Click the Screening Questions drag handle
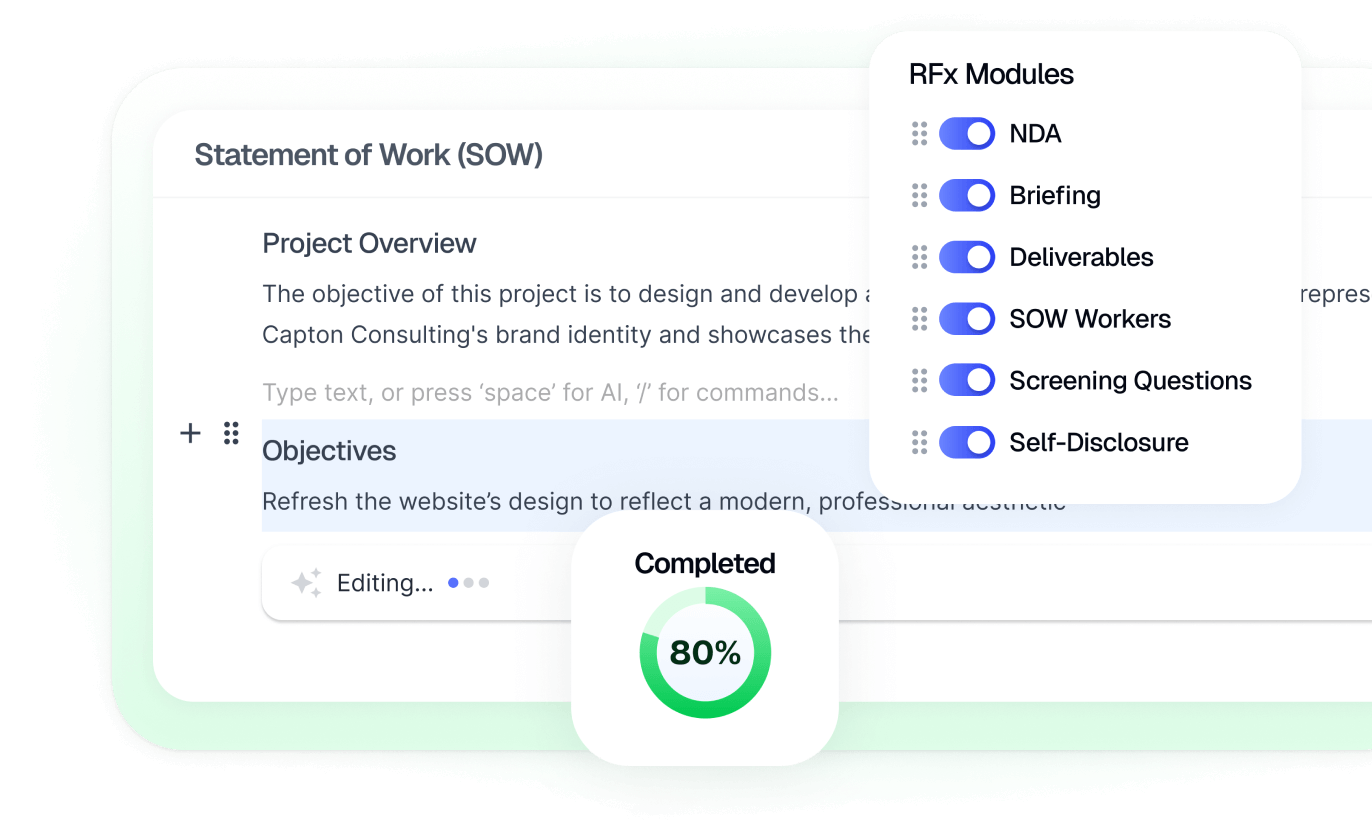 click(x=919, y=381)
